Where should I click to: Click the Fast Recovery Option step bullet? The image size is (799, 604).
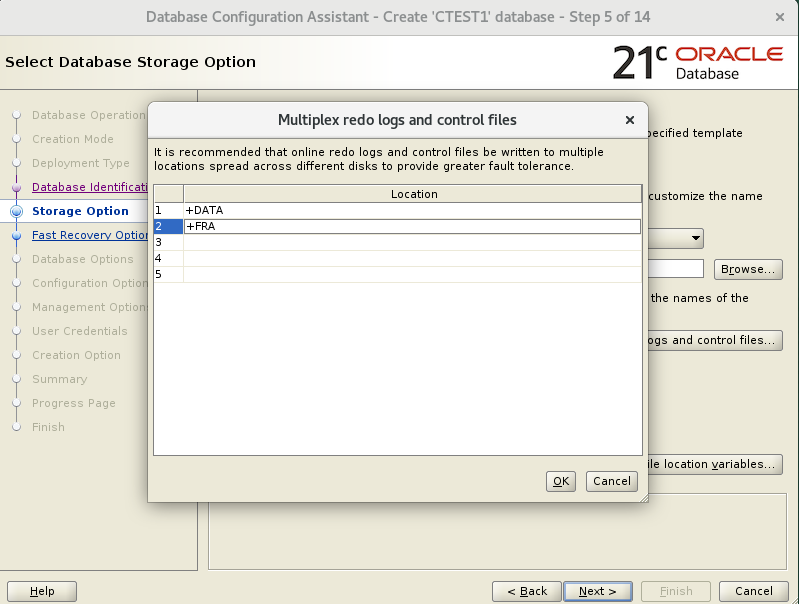[x=16, y=235]
